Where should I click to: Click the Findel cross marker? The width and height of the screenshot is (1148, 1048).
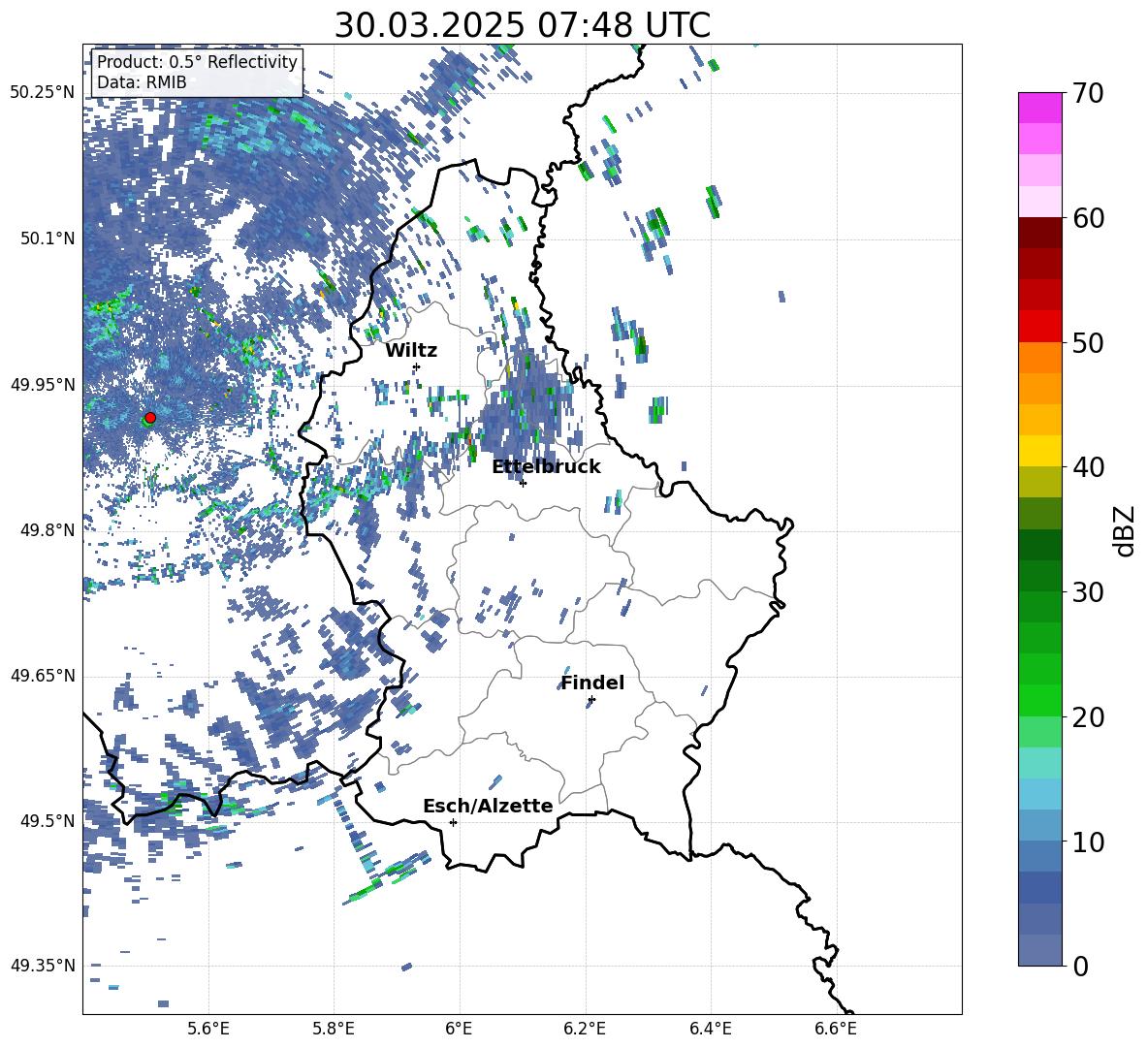[x=591, y=700]
